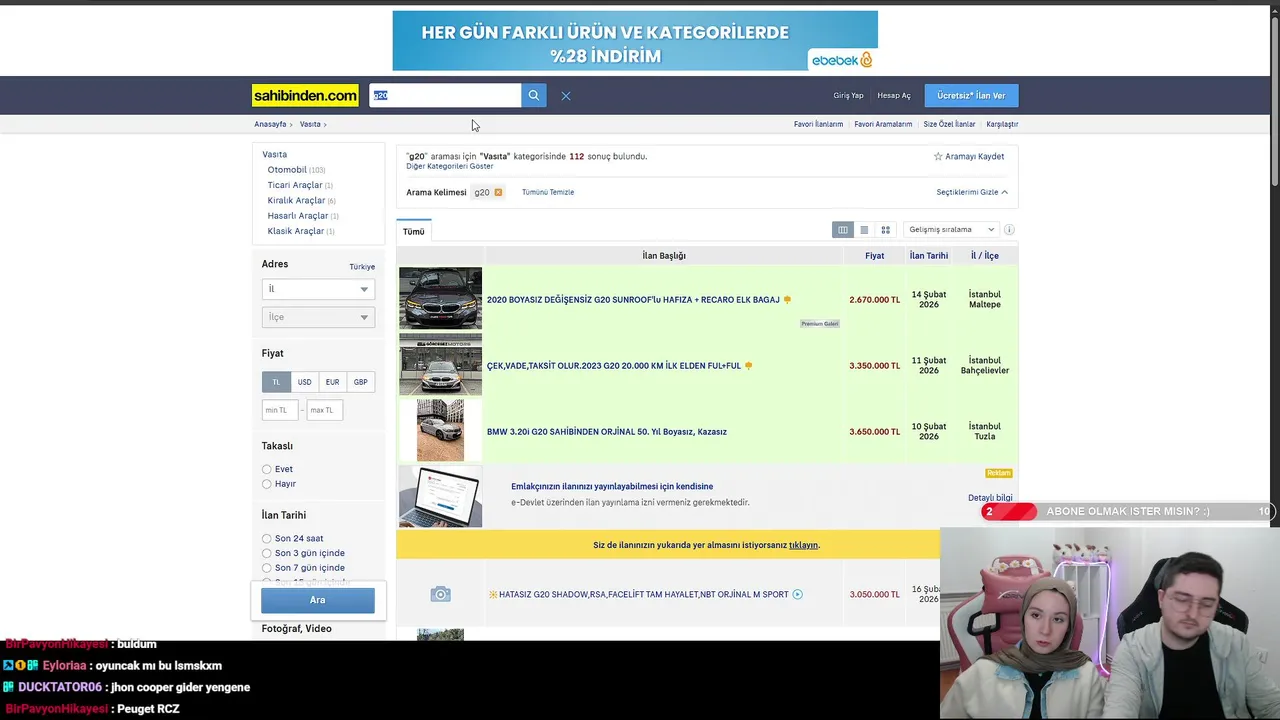Open the İl province dropdown
The height and width of the screenshot is (720, 1280).
pos(318,289)
